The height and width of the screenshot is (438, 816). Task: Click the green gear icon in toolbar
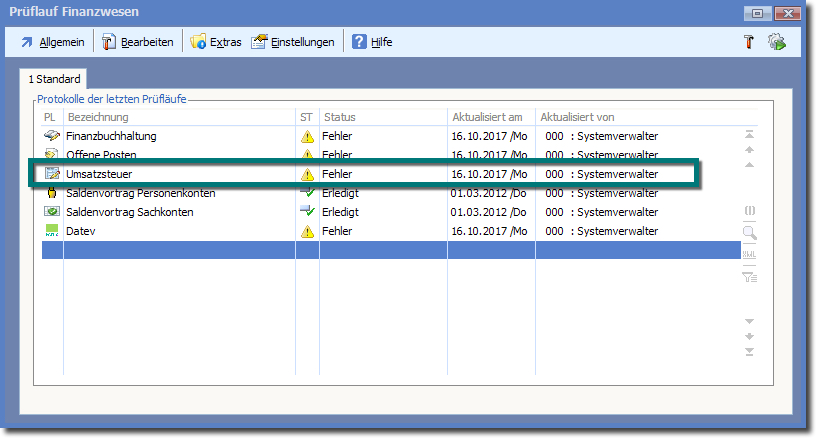tap(776, 42)
